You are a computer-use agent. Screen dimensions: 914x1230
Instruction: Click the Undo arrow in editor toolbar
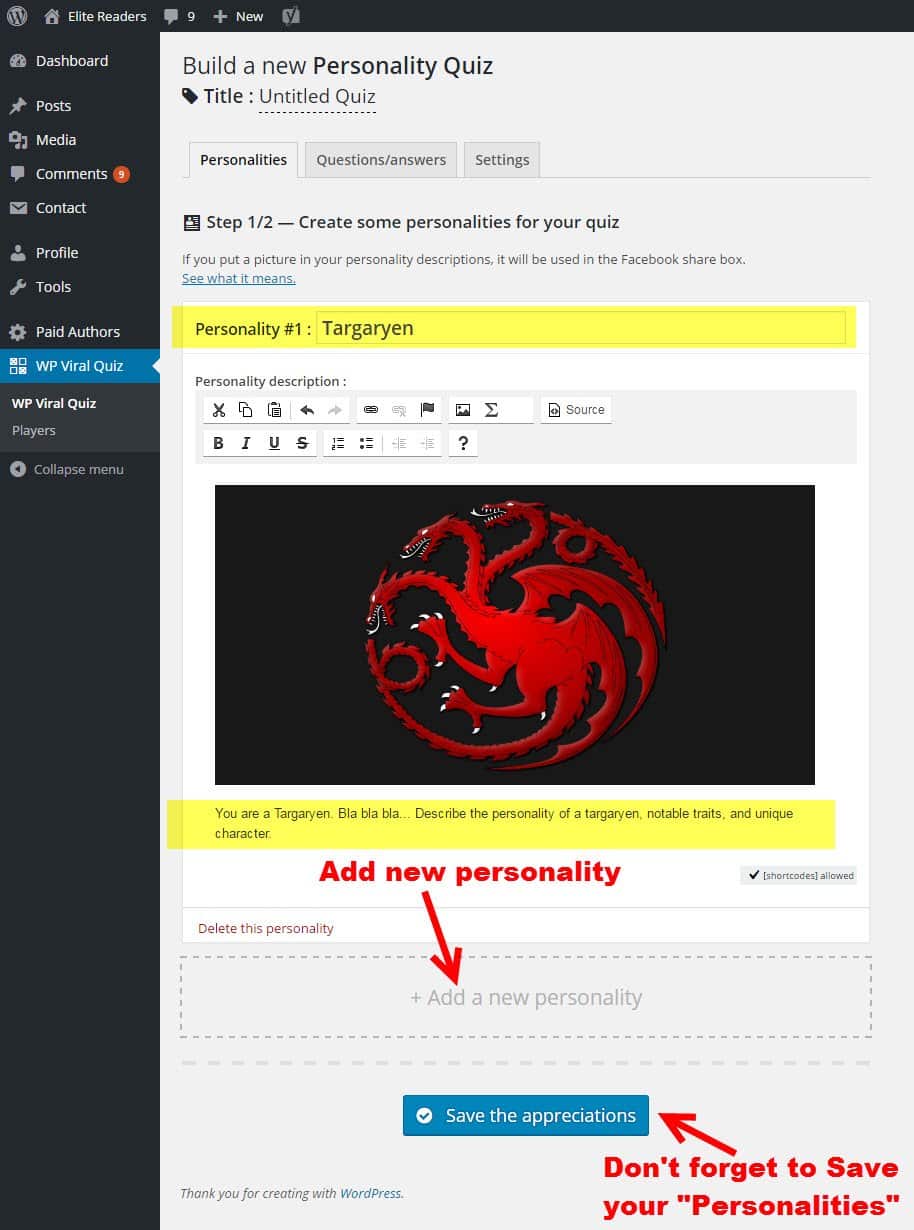coord(307,410)
